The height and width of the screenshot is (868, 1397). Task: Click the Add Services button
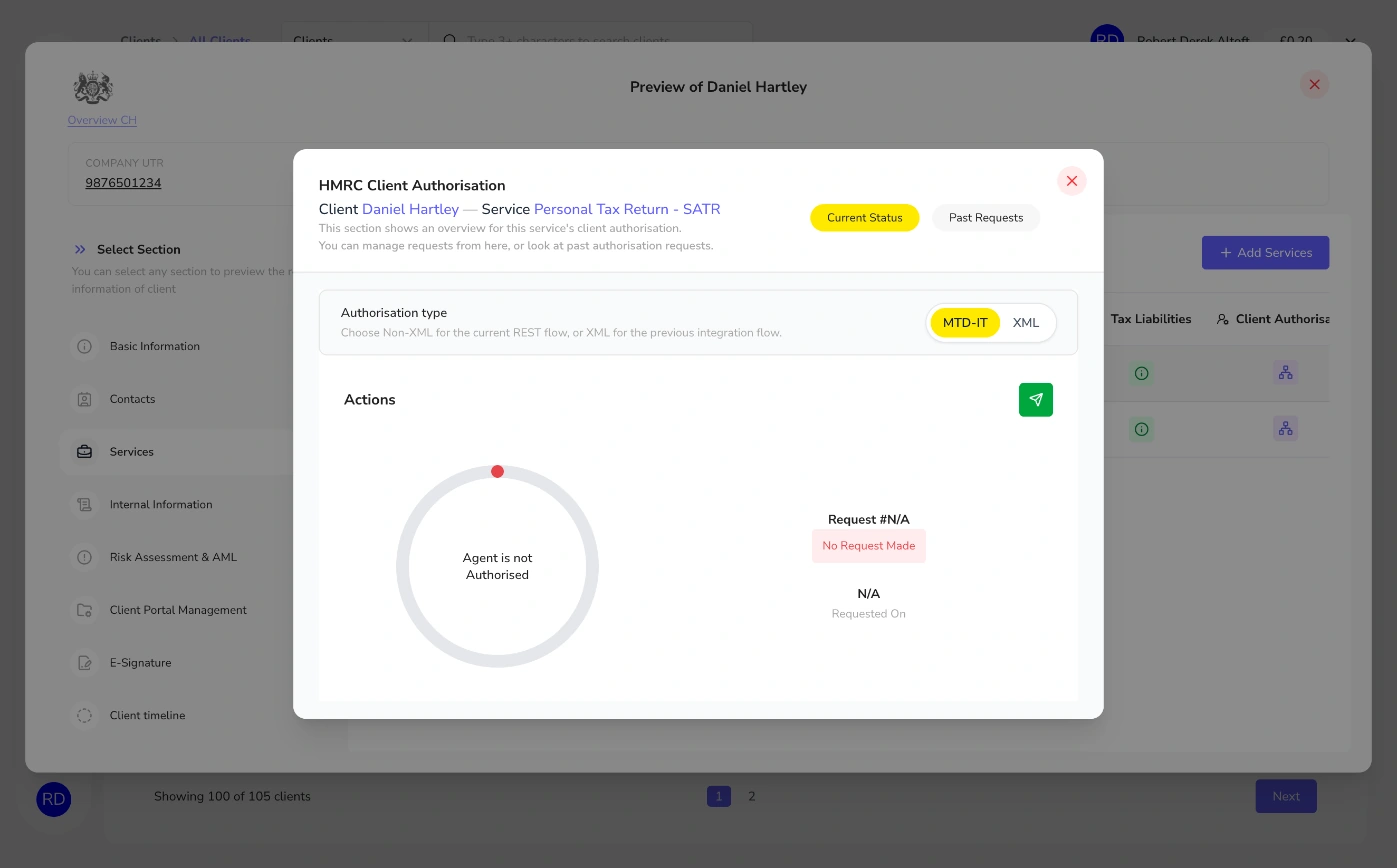[x=1265, y=253]
